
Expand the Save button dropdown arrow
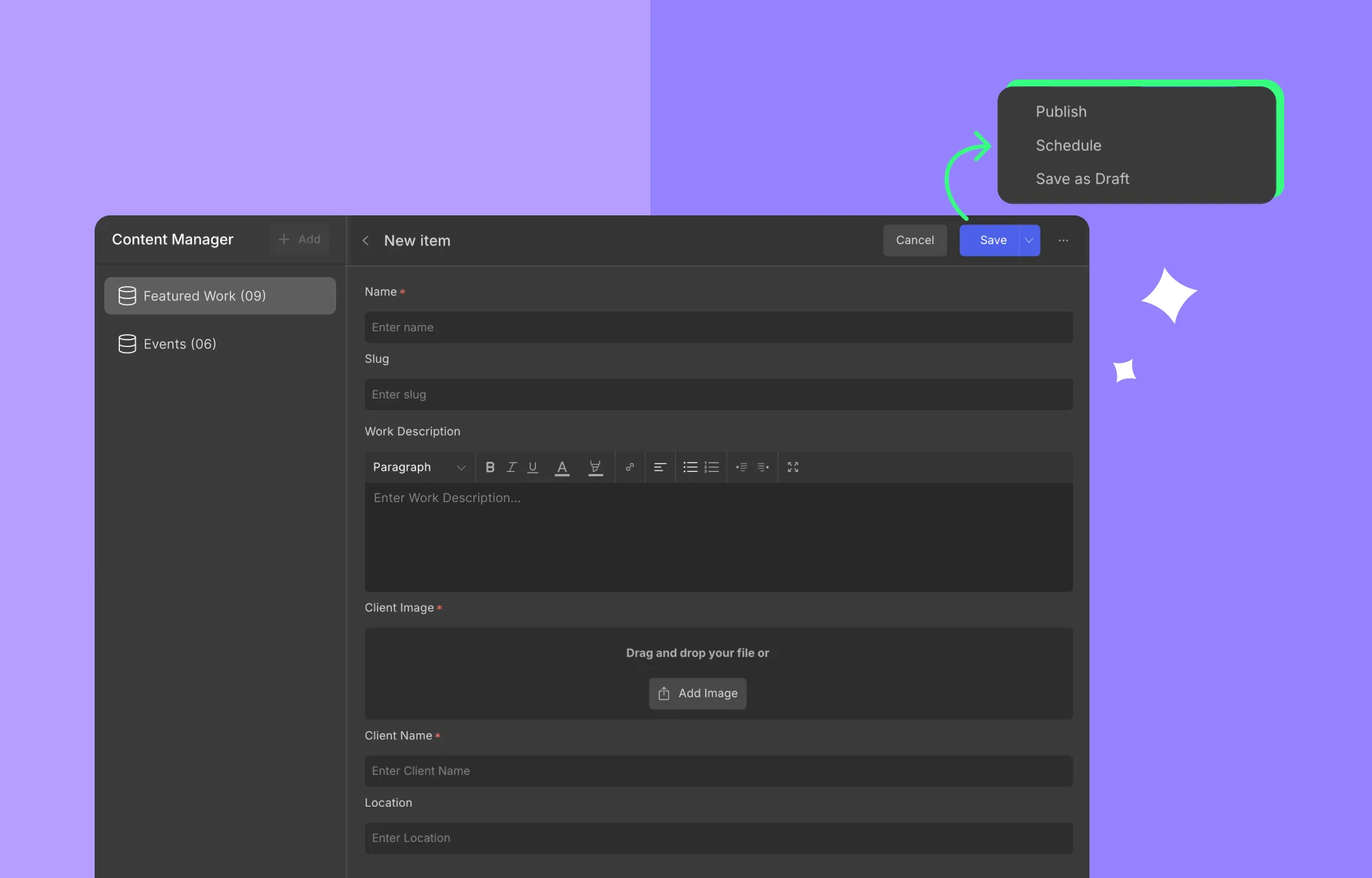coord(1029,241)
